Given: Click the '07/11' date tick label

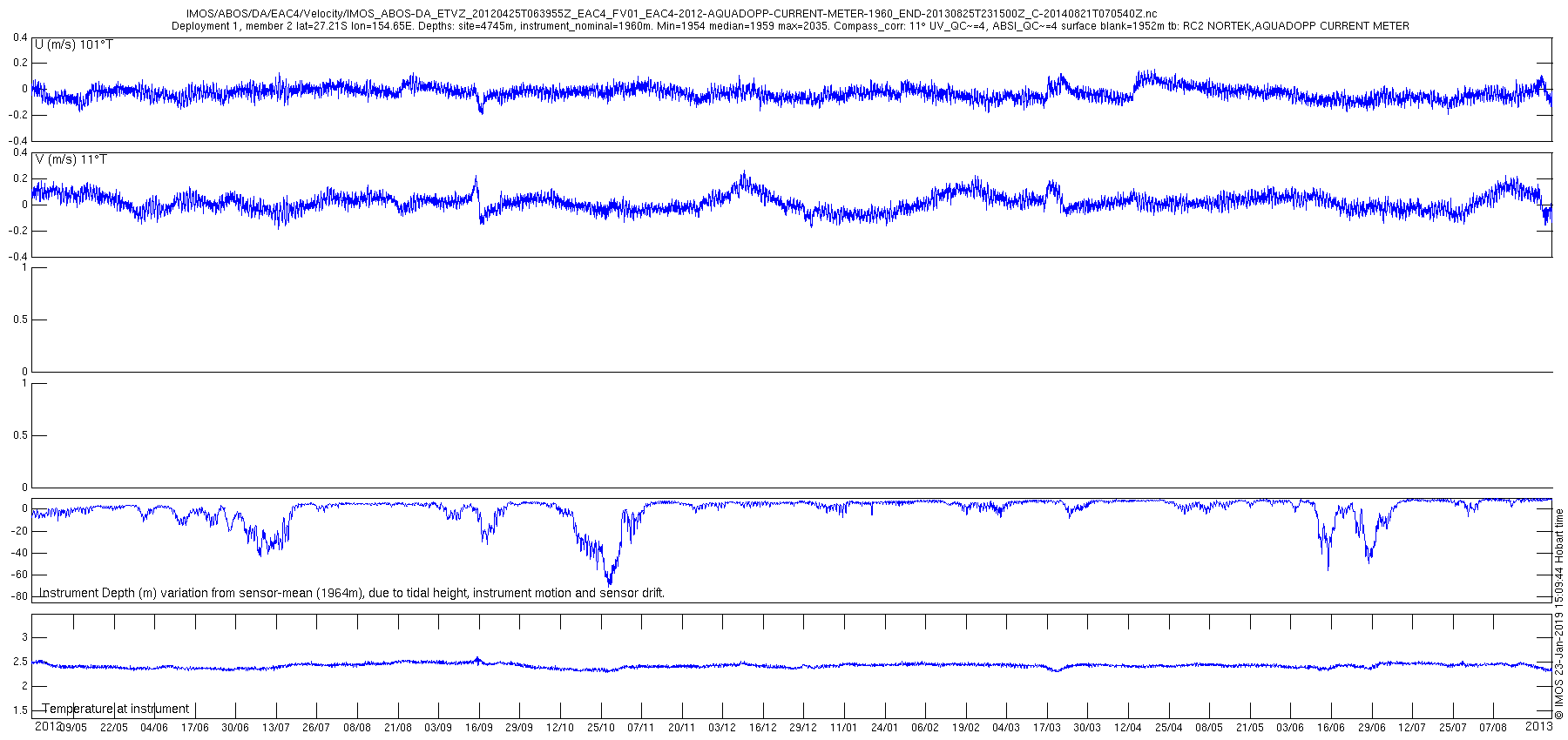Looking at the screenshot, I should tap(641, 728).
